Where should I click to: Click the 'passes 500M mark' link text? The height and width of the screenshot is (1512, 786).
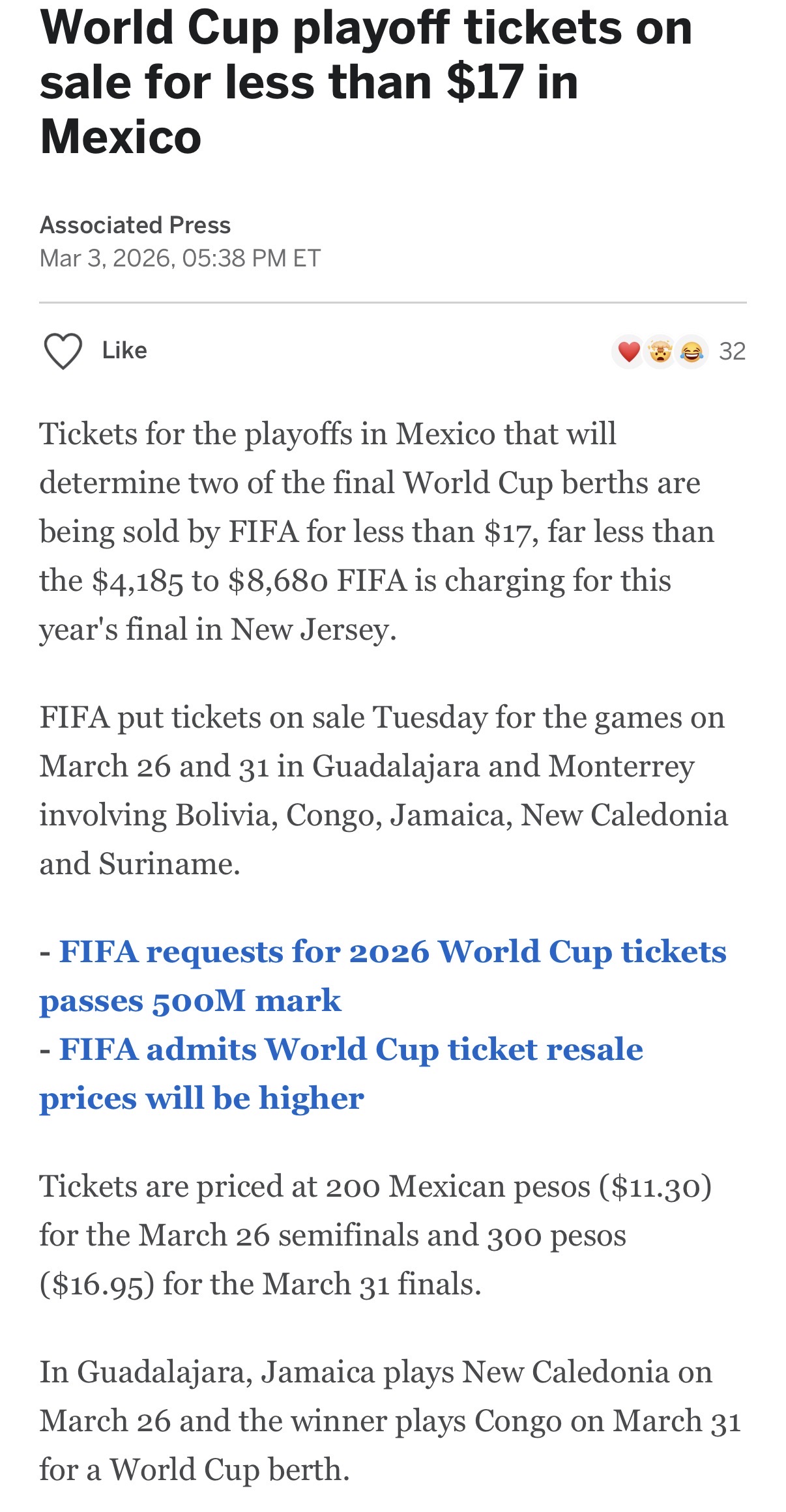tap(190, 1001)
